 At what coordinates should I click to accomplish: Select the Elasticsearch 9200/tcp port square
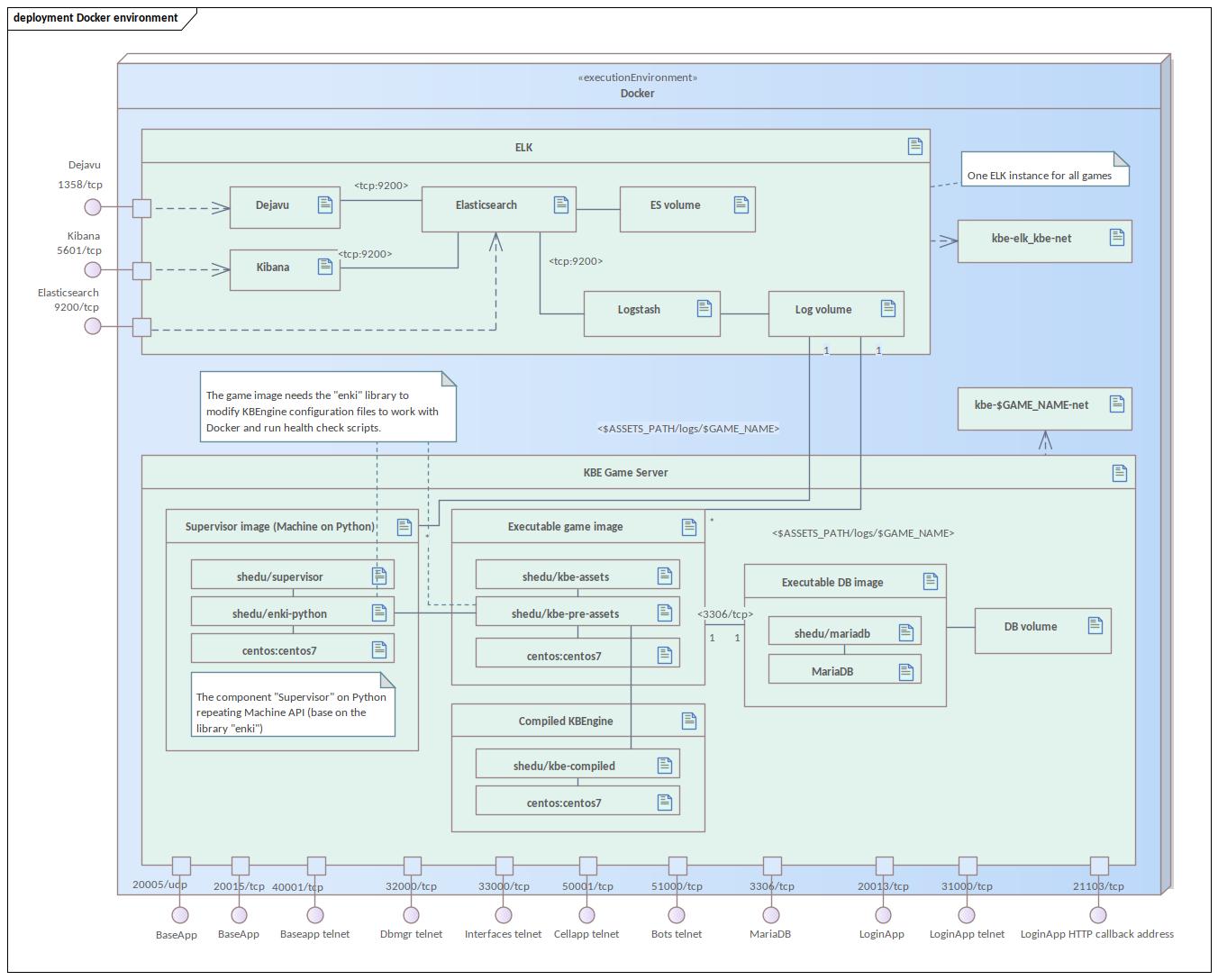[142, 327]
